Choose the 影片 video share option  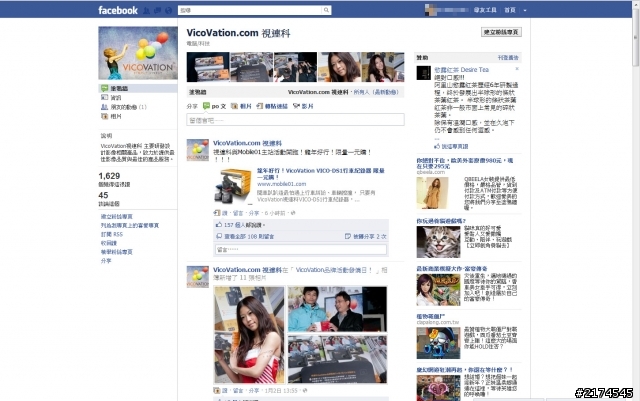[x=303, y=106]
